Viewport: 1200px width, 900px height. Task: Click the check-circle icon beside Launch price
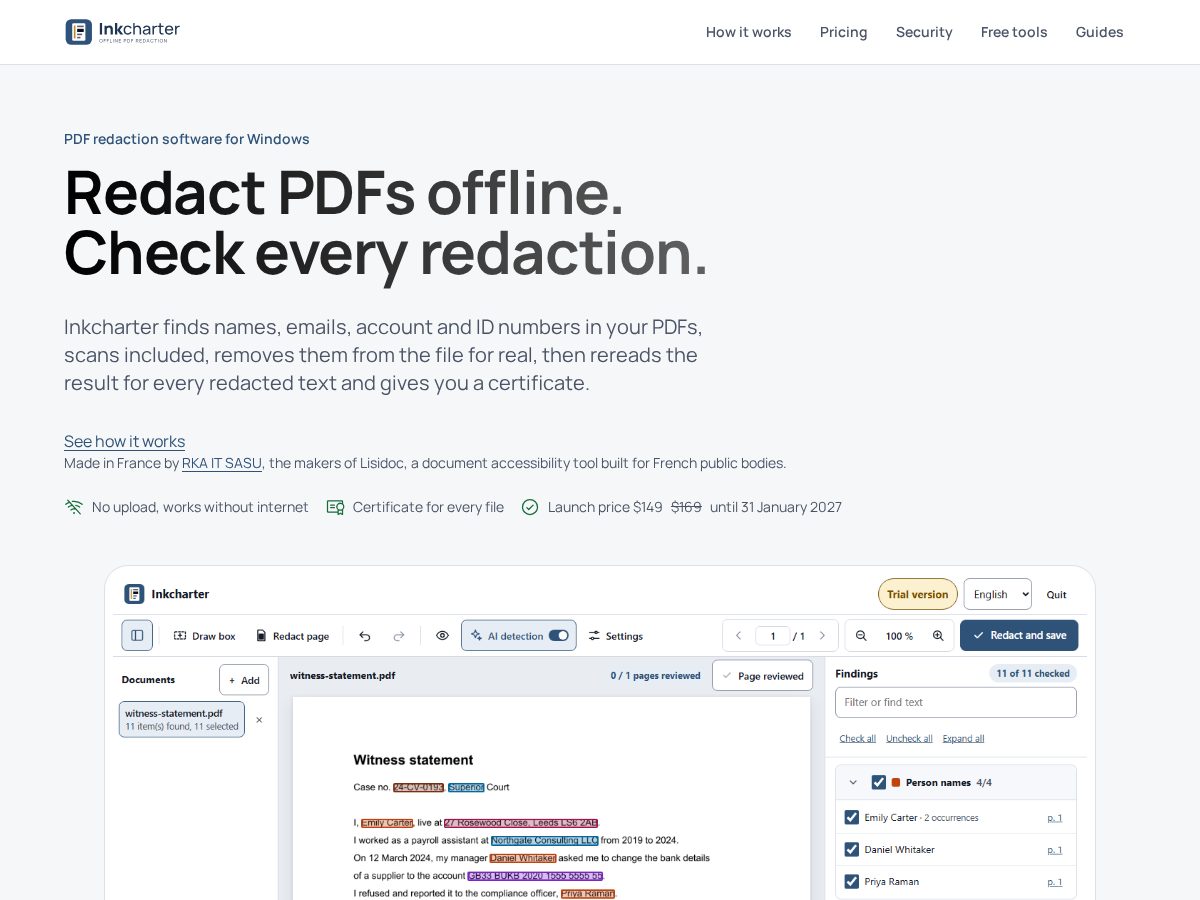tap(530, 507)
